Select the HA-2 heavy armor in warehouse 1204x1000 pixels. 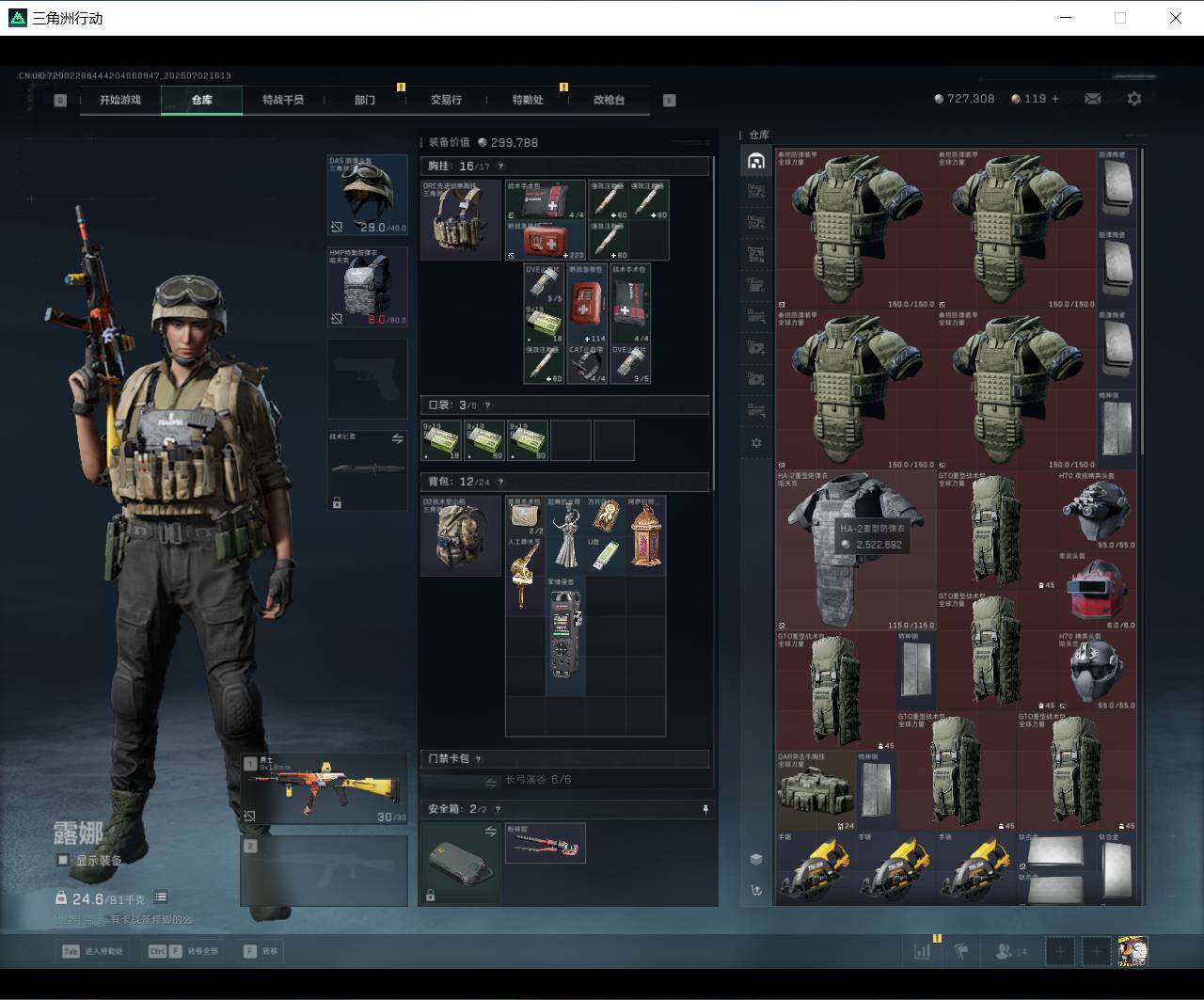click(856, 550)
